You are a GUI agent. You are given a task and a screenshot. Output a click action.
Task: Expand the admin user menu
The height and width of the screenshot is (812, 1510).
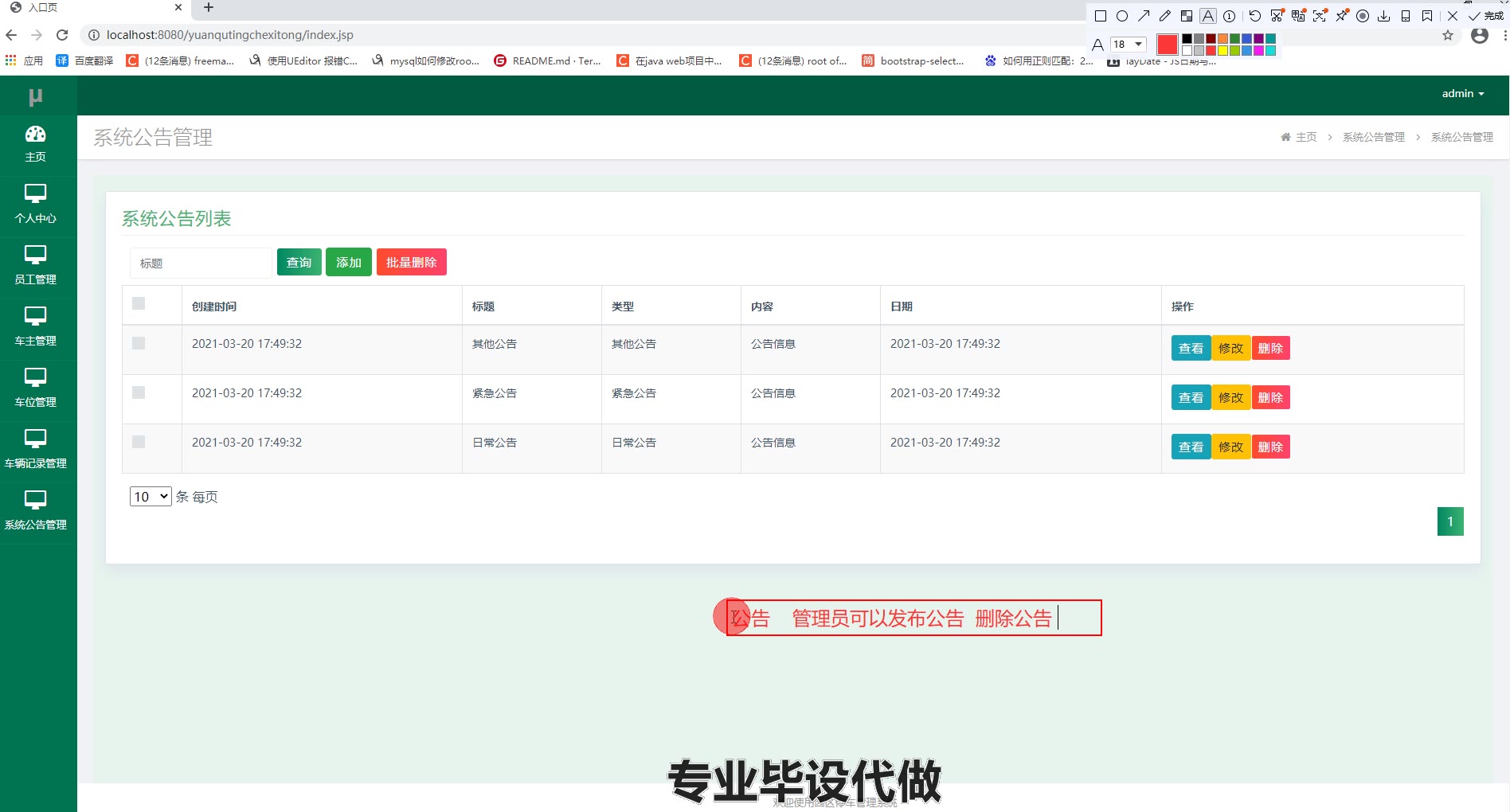[1462, 93]
